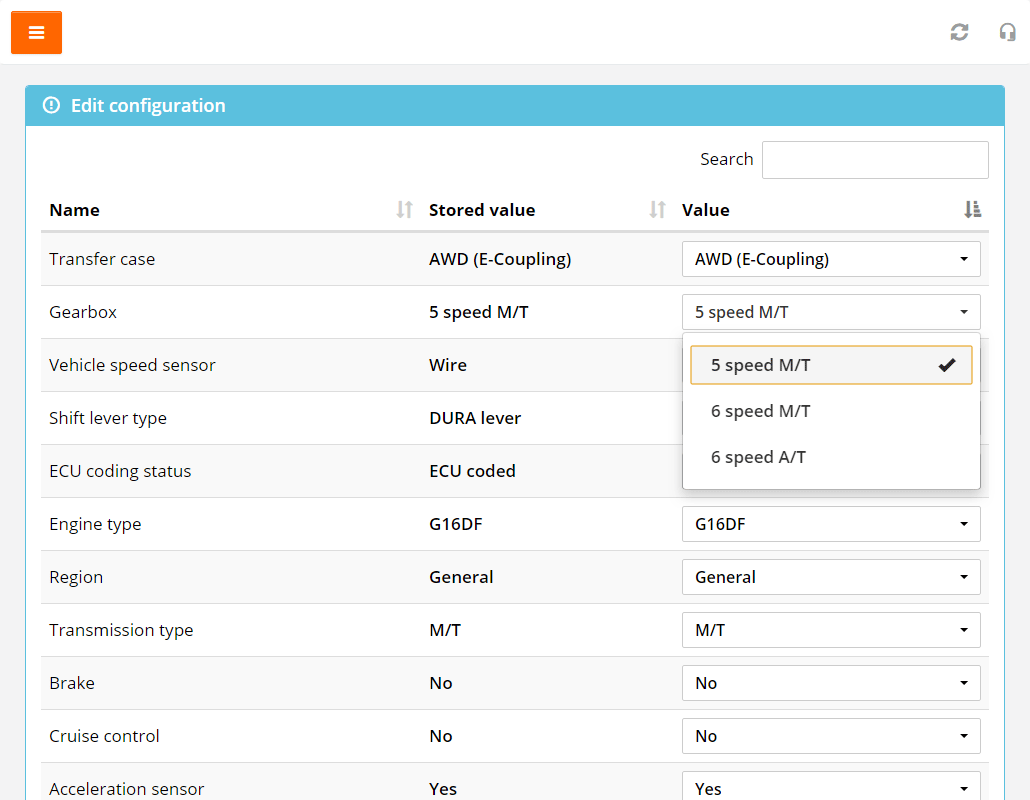Image resolution: width=1030 pixels, height=800 pixels.
Task: Click the Search input field
Action: pos(874,160)
